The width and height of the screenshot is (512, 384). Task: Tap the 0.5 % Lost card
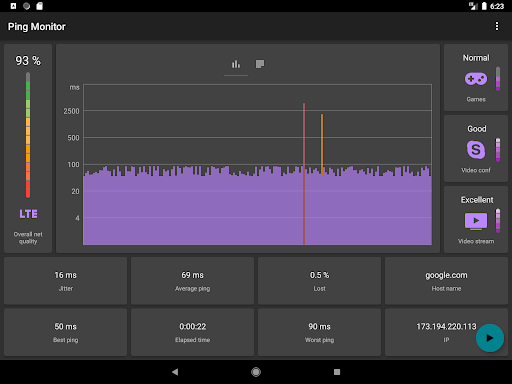(x=319, y=281)
